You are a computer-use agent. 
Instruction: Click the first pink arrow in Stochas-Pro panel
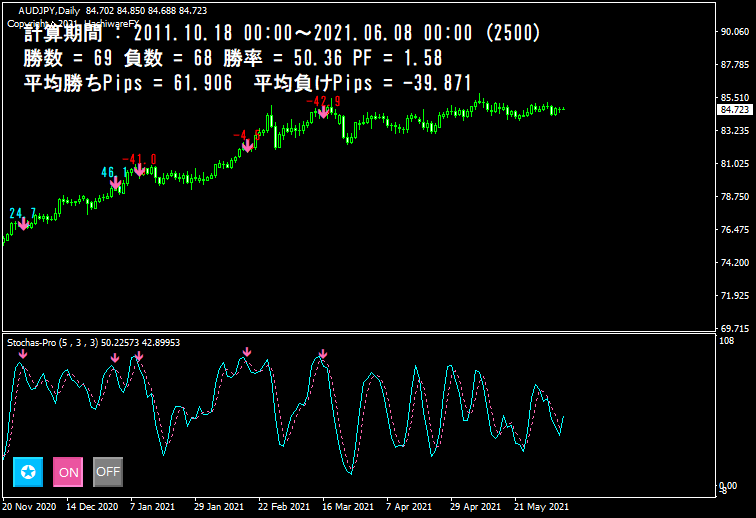pyautogui.click(x=23, y=353)
